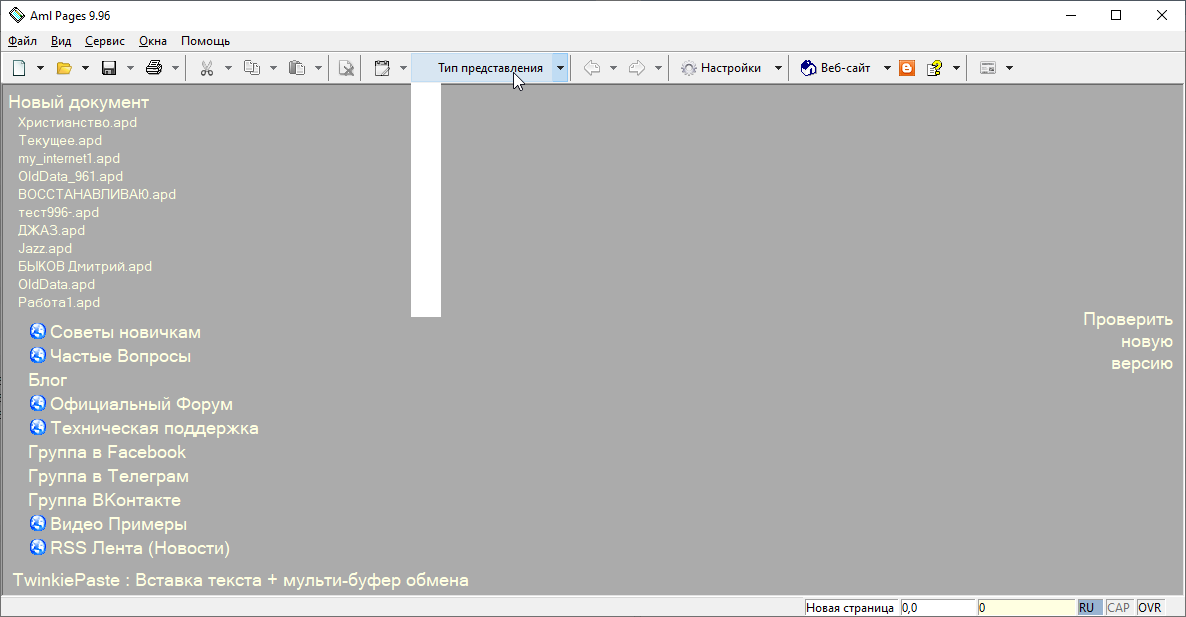Screen dimensions: 1186x617
Task: Expand the dropdown arrow beside help icon
Action: 956,68
